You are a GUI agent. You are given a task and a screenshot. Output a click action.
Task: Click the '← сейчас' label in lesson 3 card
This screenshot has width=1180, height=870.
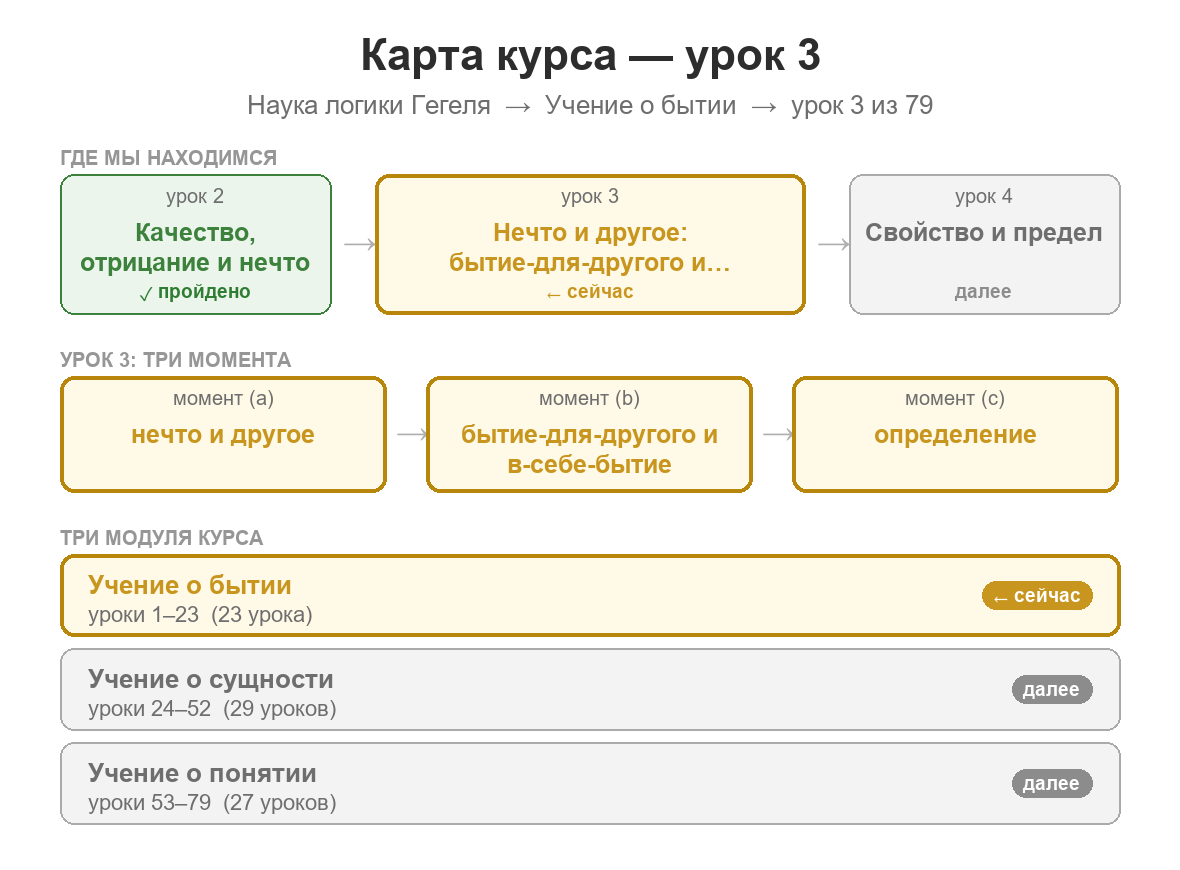(590, 292)
